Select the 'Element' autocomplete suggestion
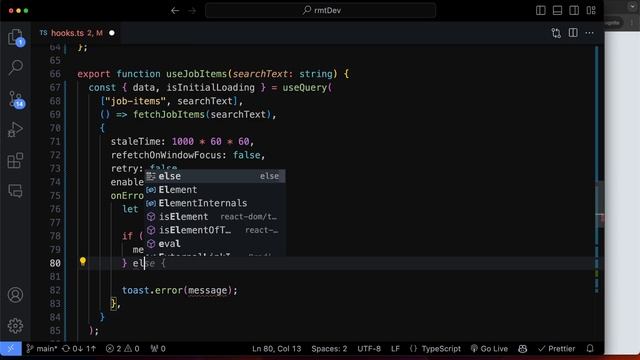The width and height of the screenshot is (640, 360). (x=216, y=190)
